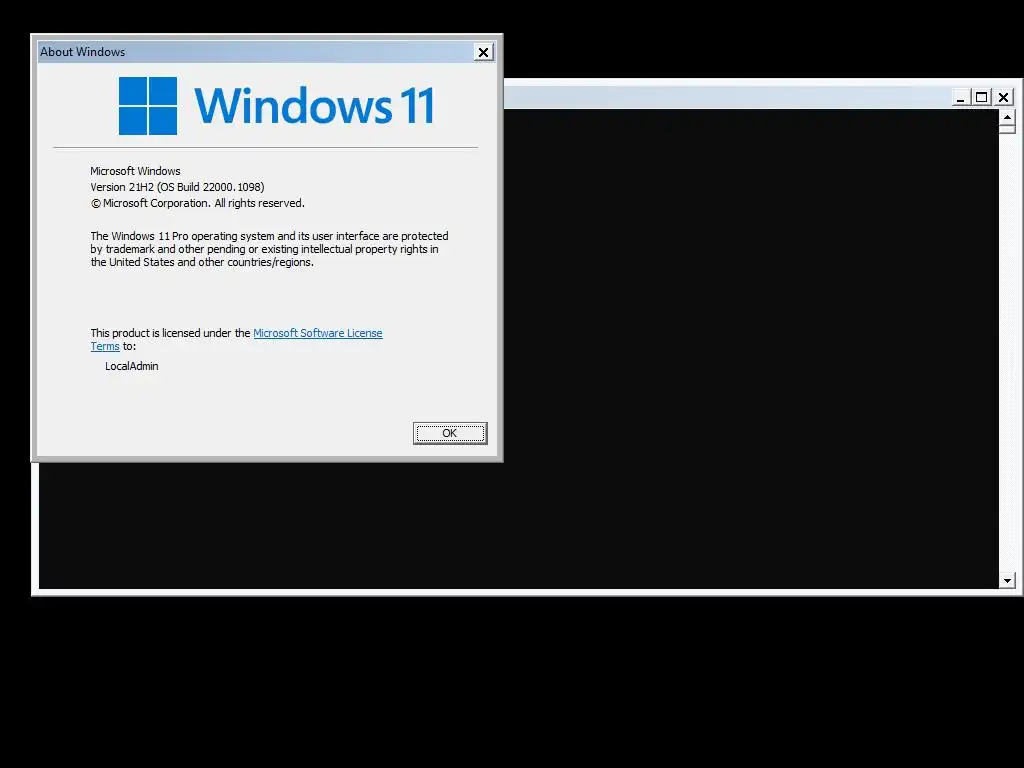
Task: Open the Microsoft Software License link
Action: 317,333
